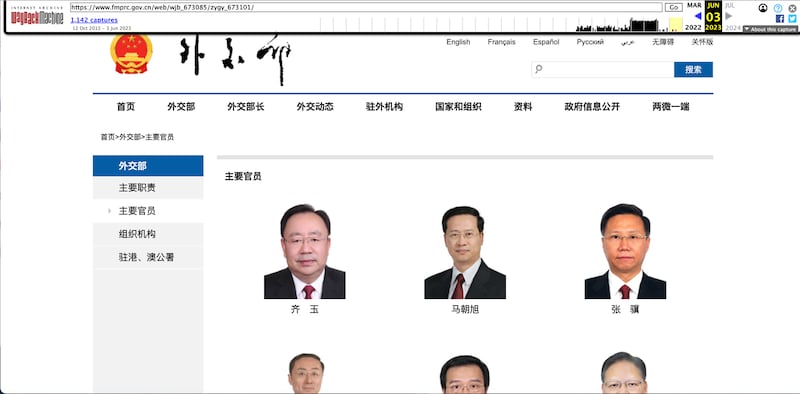
Task: Click the national emblem logo
Action: (x=131, y=54)
